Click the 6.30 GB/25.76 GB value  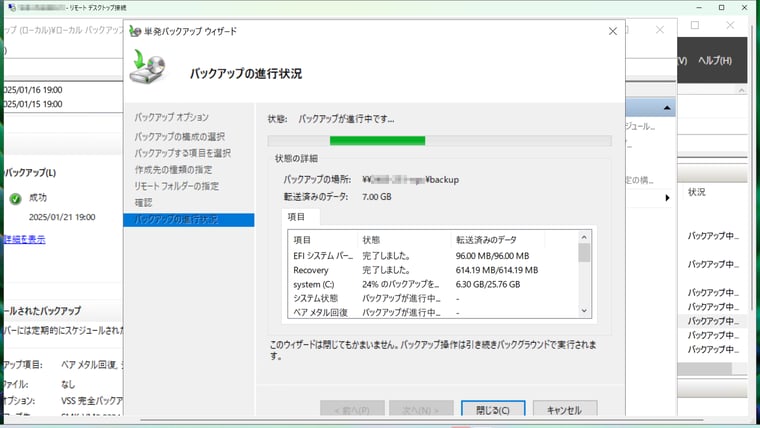tap(488, 285)
